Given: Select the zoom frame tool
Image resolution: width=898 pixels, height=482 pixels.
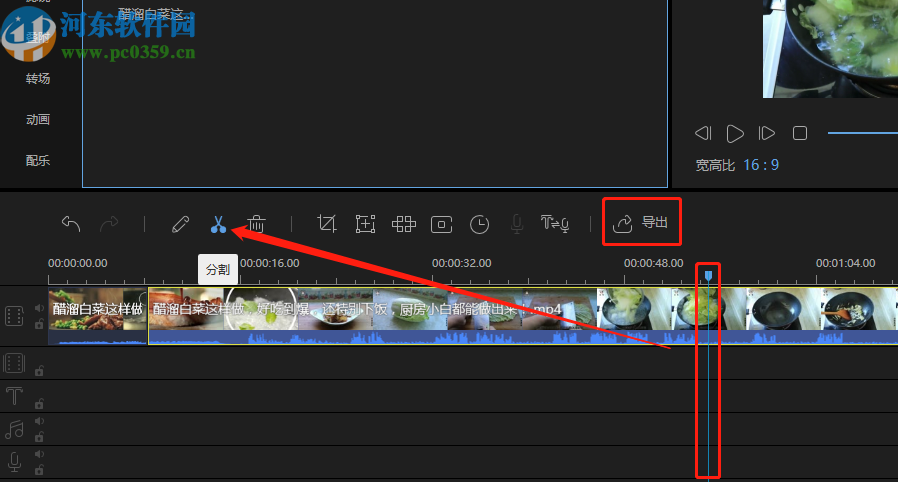Looking at the screenshot, I should coord(365,224).
